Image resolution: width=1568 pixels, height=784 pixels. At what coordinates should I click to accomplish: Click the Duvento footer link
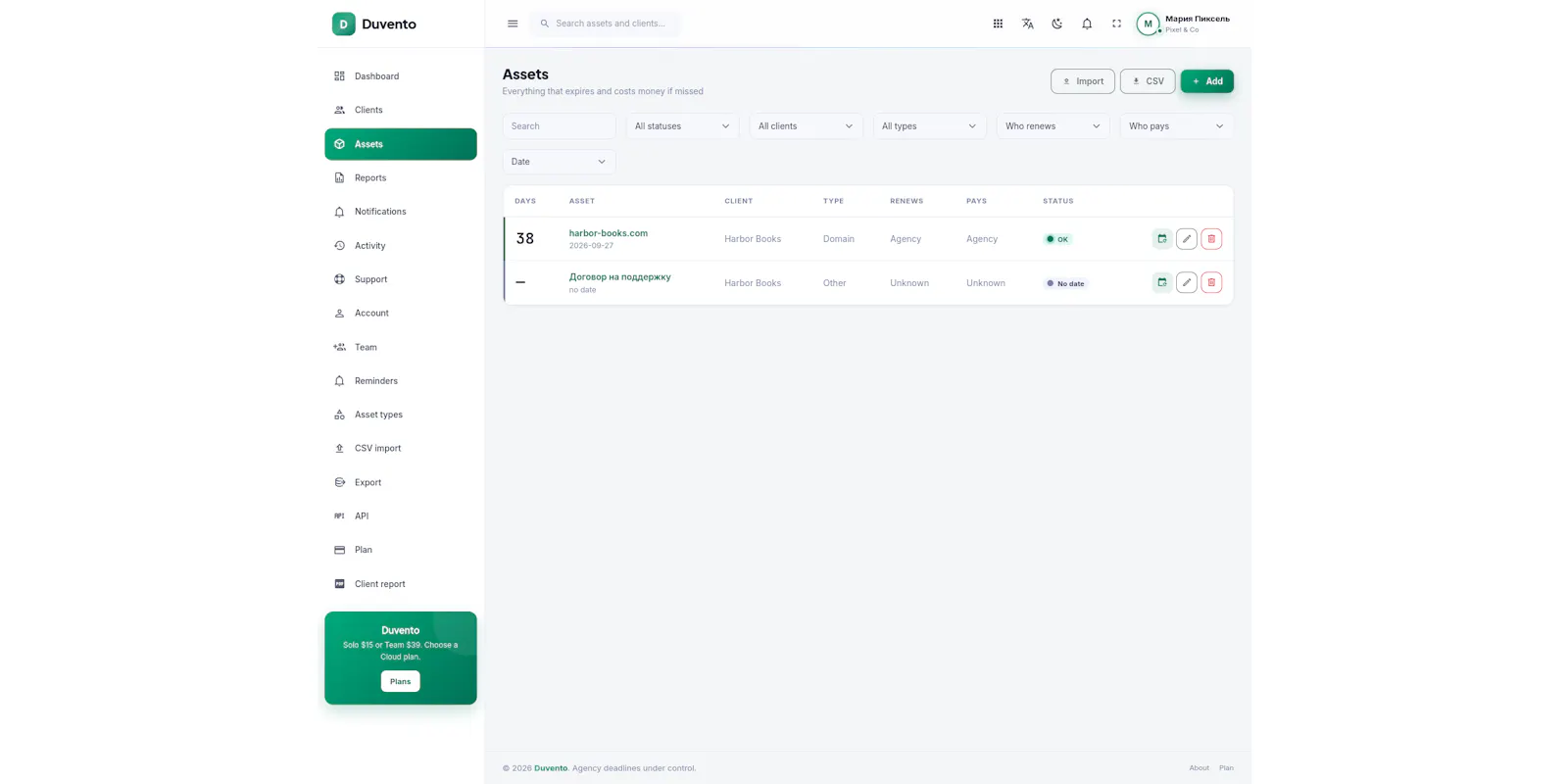[551, 768]
